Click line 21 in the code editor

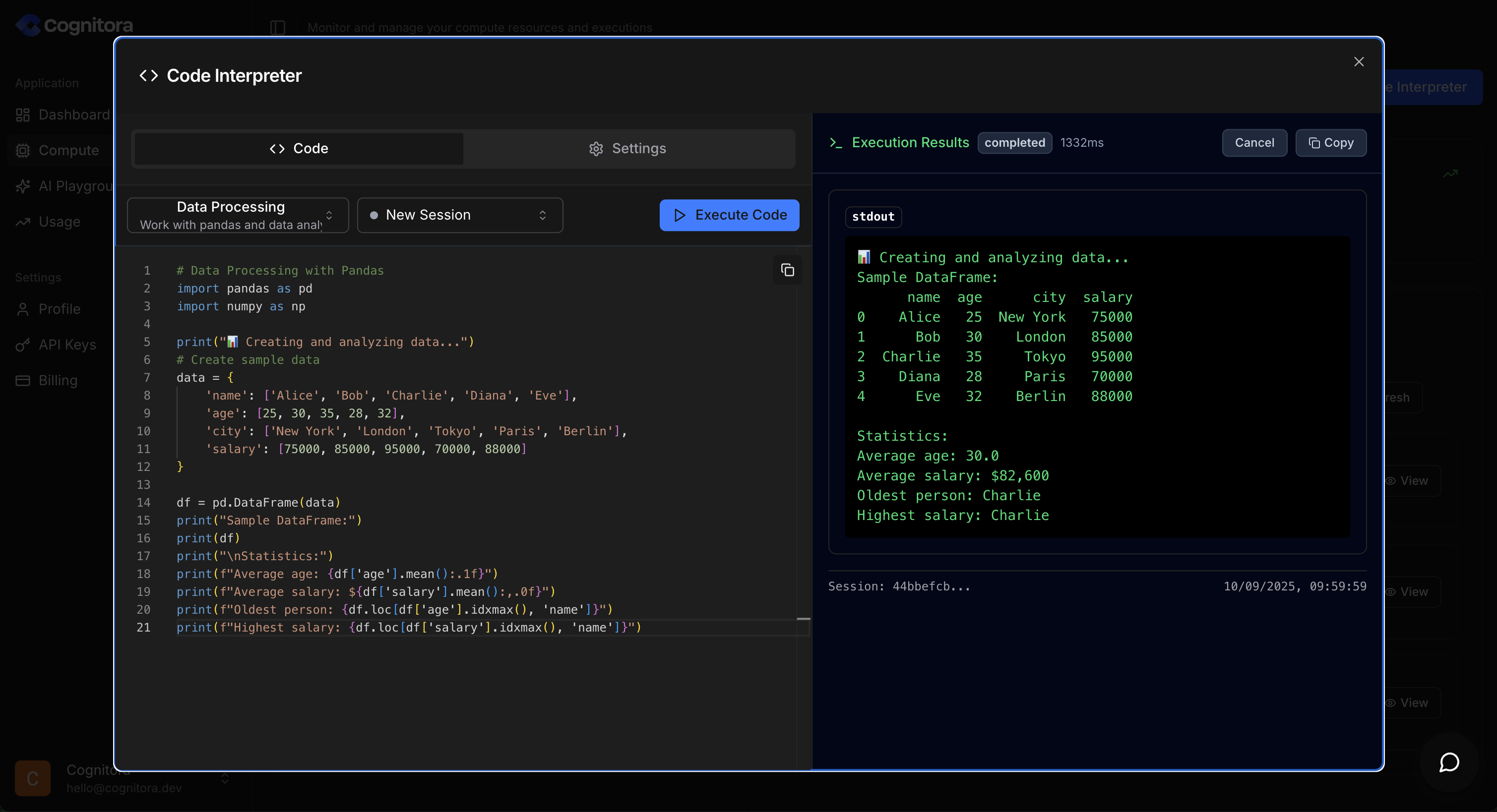click(x=409, y=627)
